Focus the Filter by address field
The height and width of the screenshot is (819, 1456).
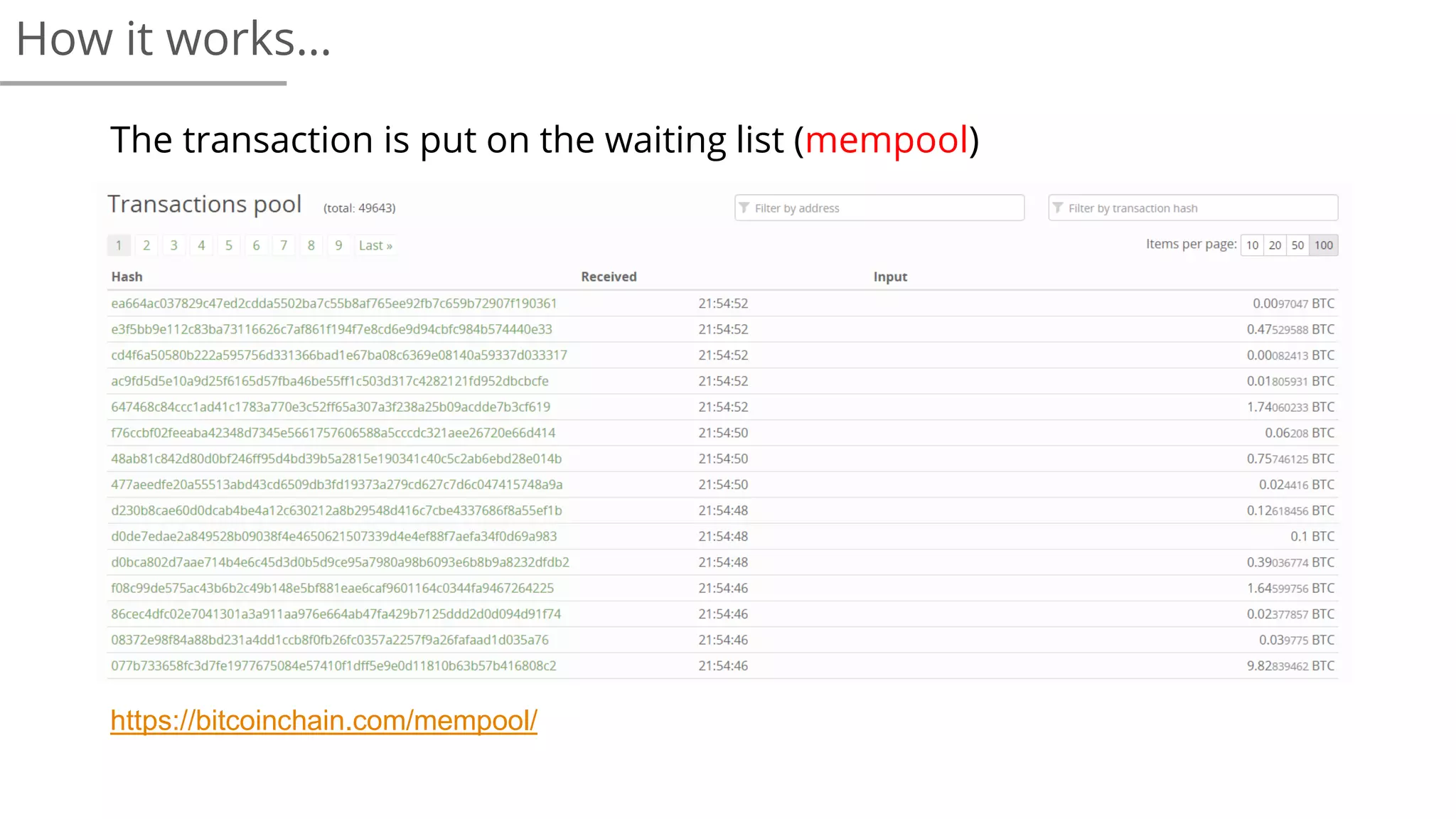click(x=879, y=208)
